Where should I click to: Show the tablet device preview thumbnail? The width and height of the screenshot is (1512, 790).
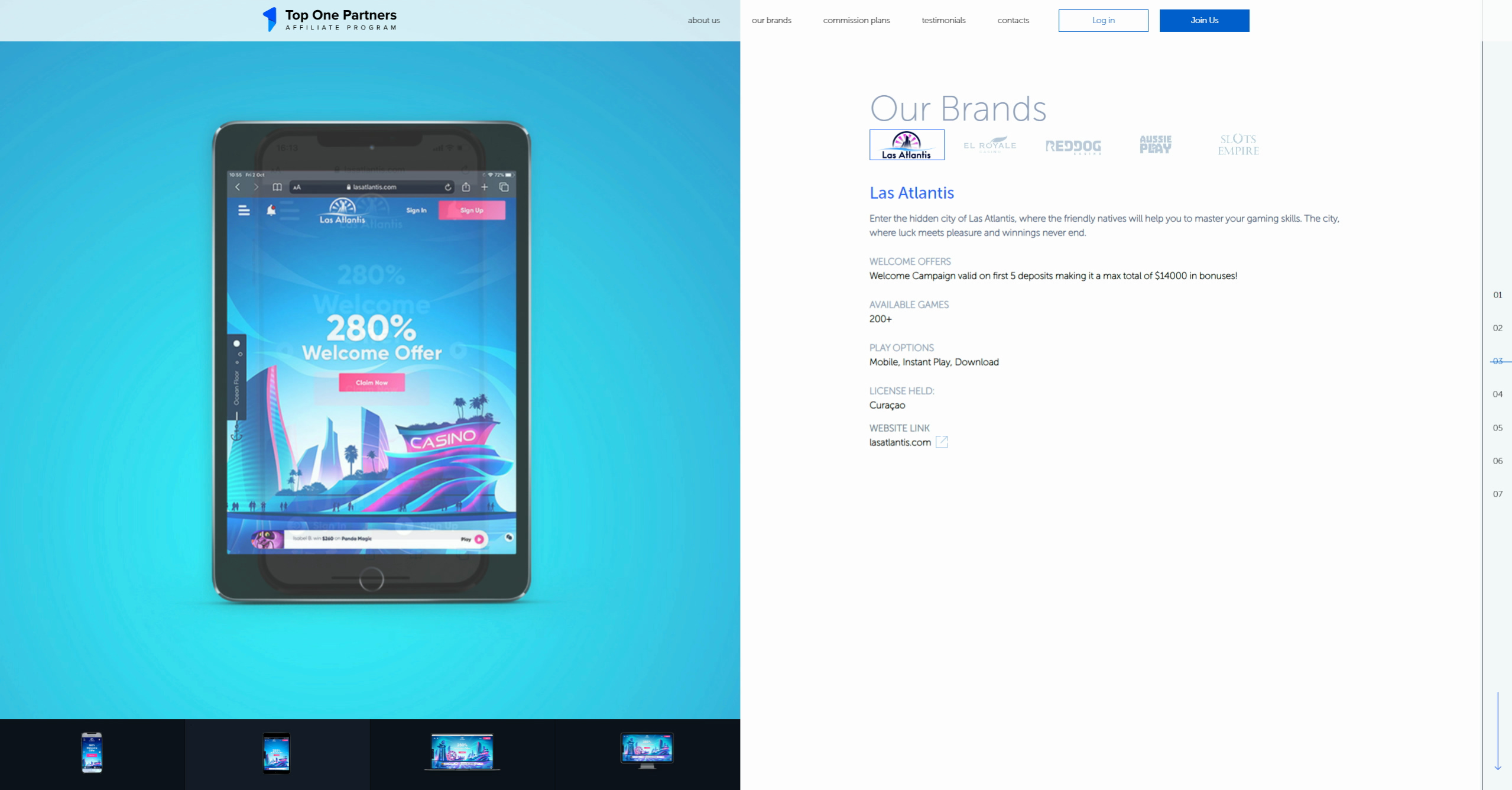(x=276, y=753)
